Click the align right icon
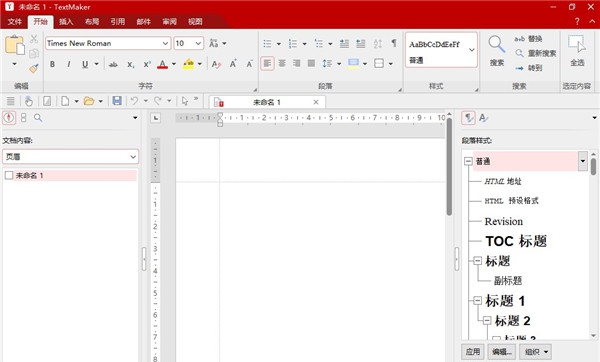This screenshot has width=600, height=362. [297, 63]
